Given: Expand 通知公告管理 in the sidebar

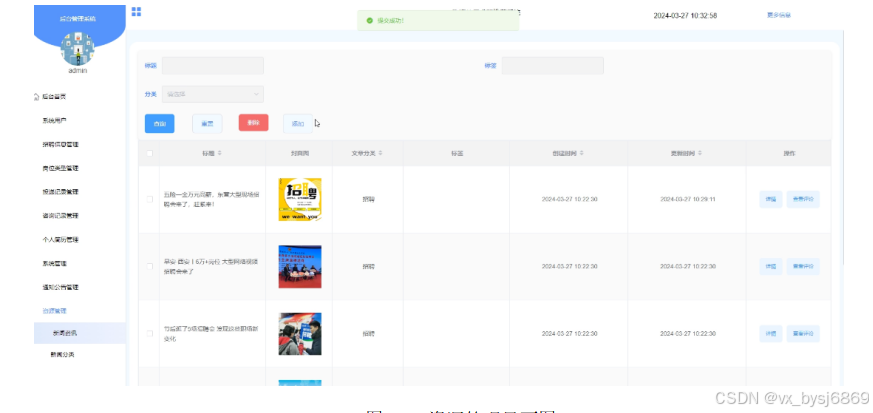Looking at the screenshot, I should tap(61, 287).
